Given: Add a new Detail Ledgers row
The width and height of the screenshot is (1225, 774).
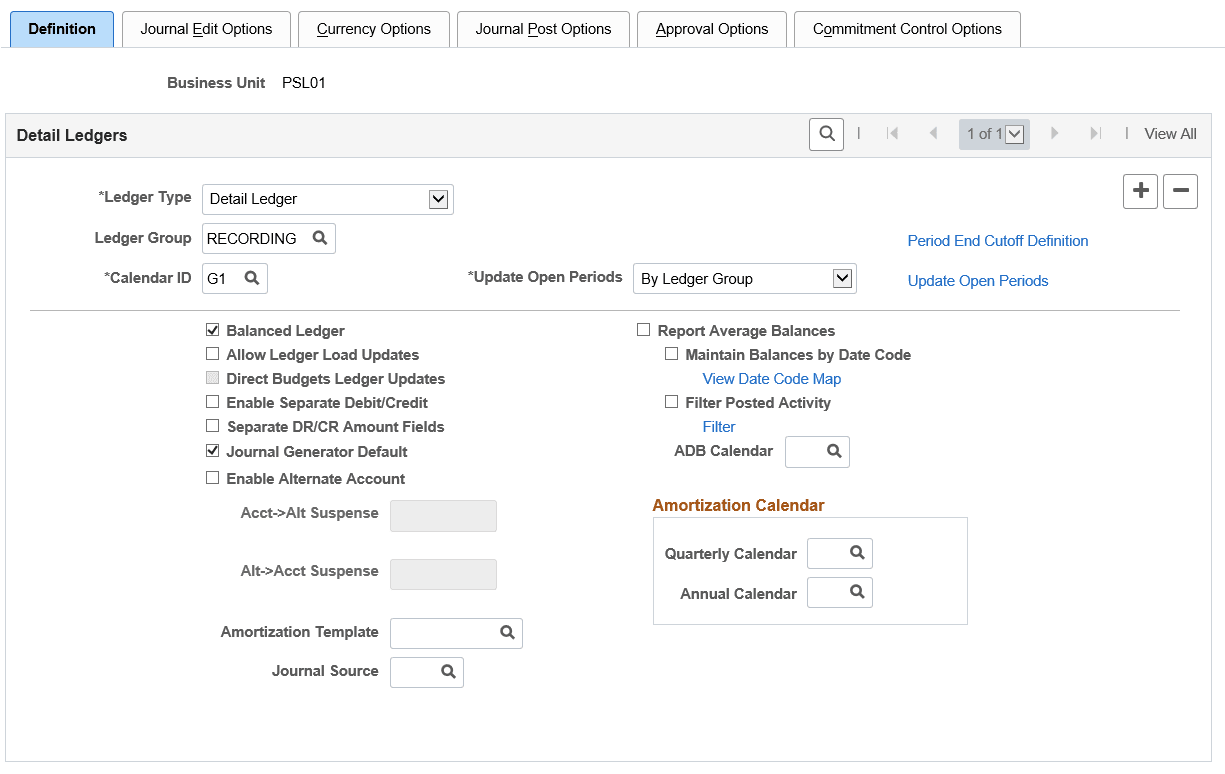Looking at the screenshot, I should coord(1140,191).
